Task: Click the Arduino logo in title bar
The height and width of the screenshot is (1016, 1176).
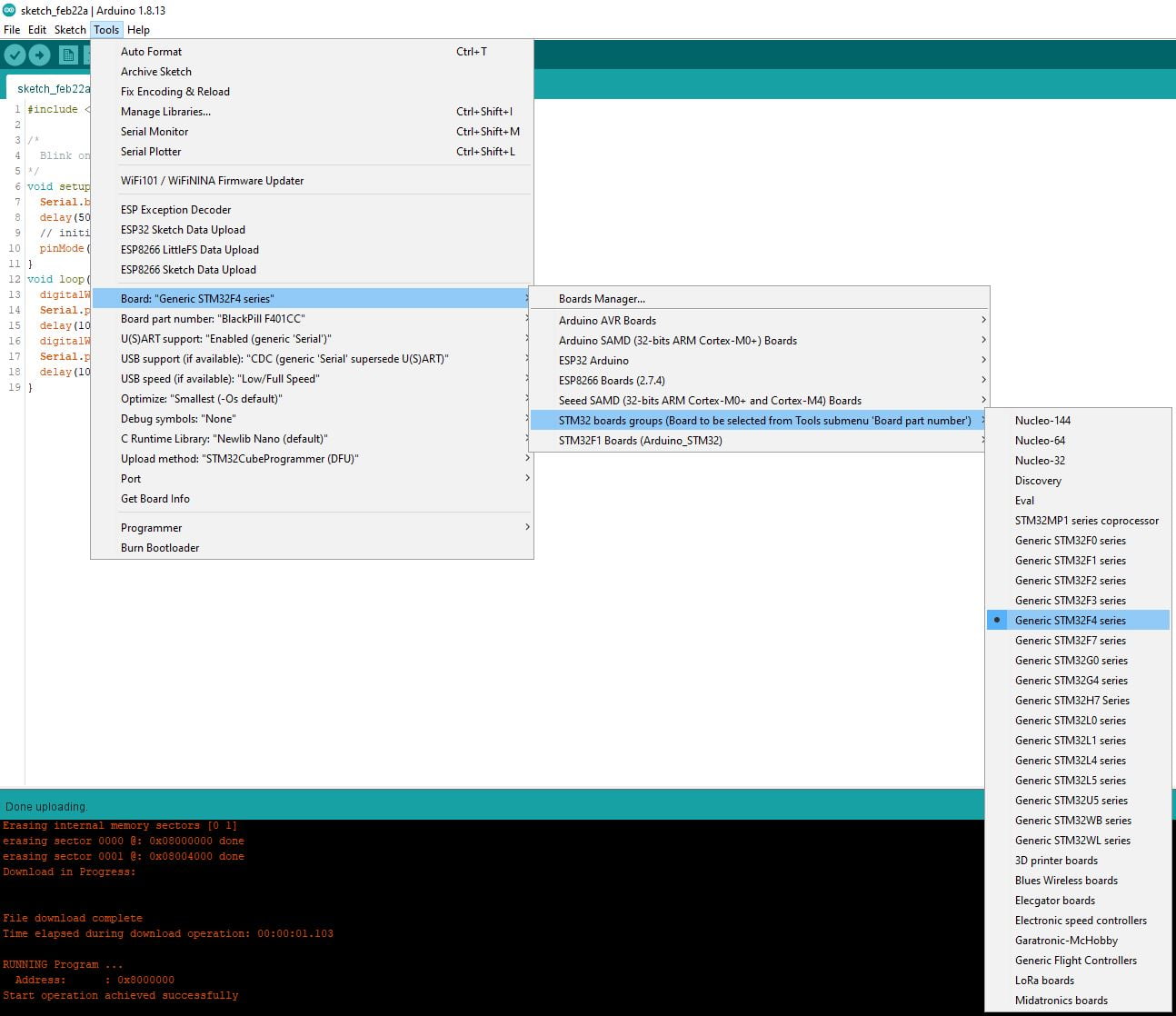Action: pos(10,10)
